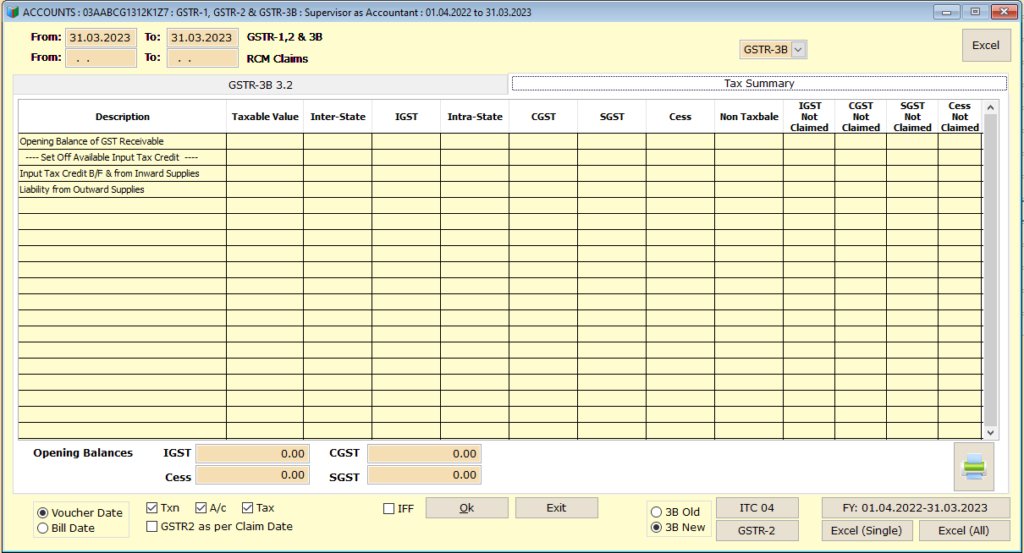Switch to the GSTR-3B 3.2 tab
The height and width of the screenshot is (553, 1024).
coord(260,85)
